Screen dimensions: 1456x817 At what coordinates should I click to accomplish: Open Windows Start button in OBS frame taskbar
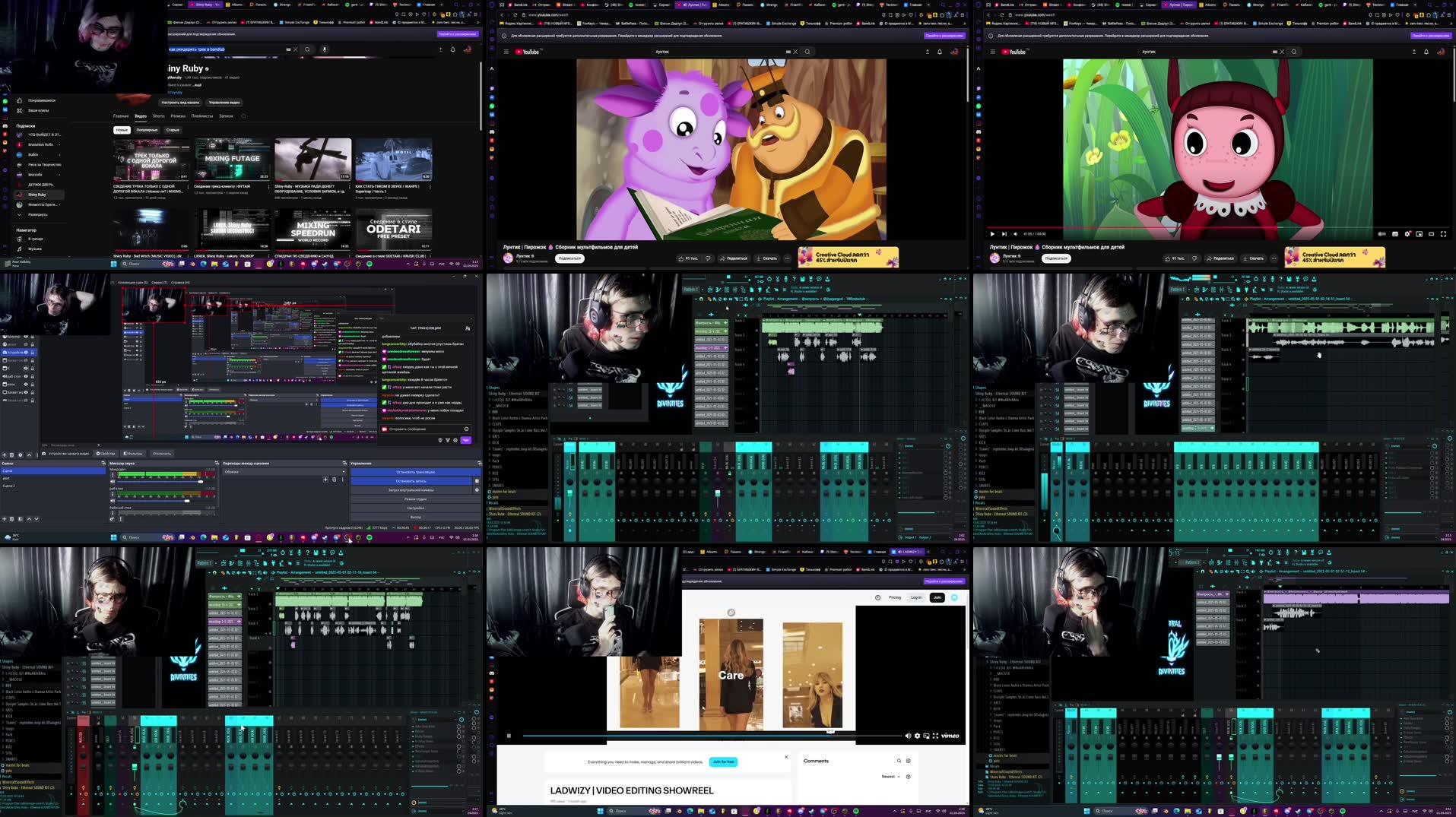pos(113,537)
